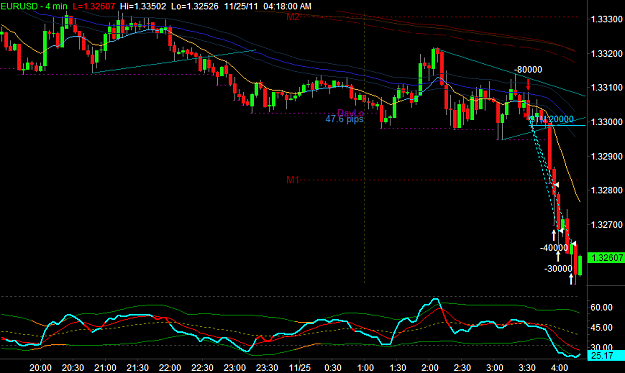Image resolution: width=625 pixels, height=373 pixels.
Task: Click the white up arrow beside -30000
Action: [571, 279]
